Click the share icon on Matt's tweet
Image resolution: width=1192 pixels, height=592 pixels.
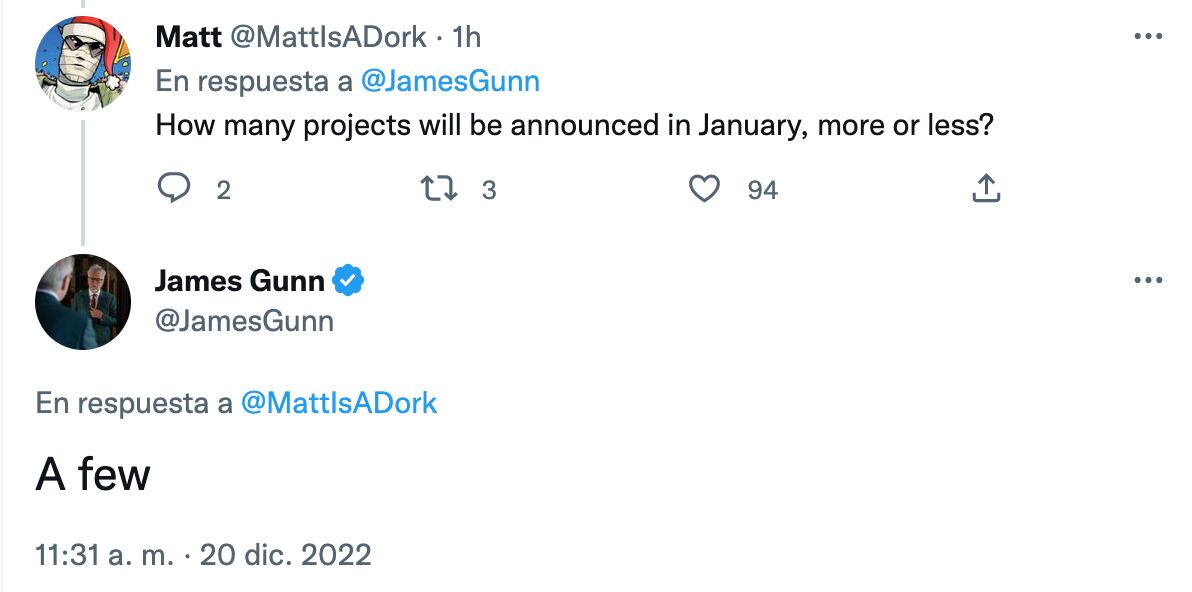(986, 188)
